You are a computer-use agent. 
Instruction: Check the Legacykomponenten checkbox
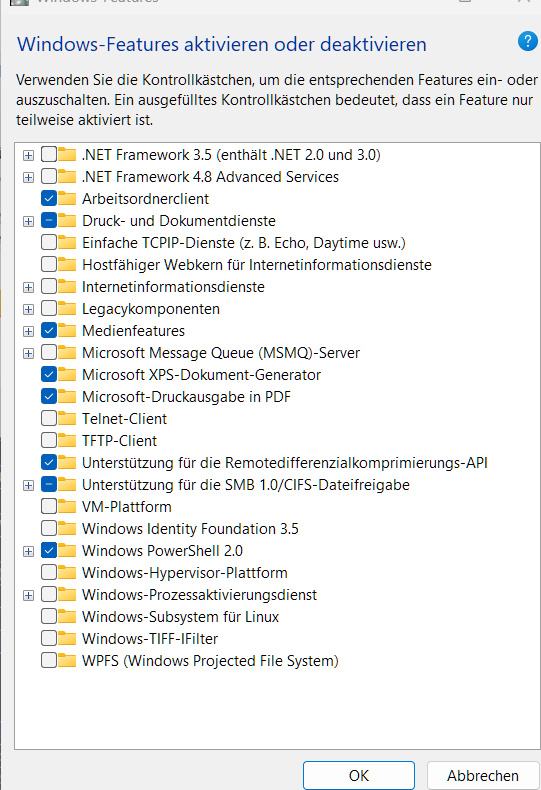49,308
